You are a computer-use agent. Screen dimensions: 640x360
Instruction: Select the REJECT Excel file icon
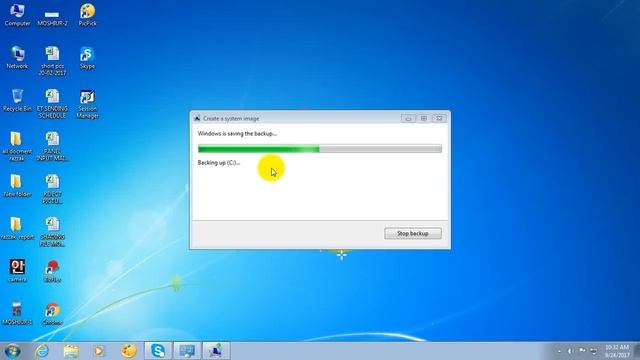[52, 189]
